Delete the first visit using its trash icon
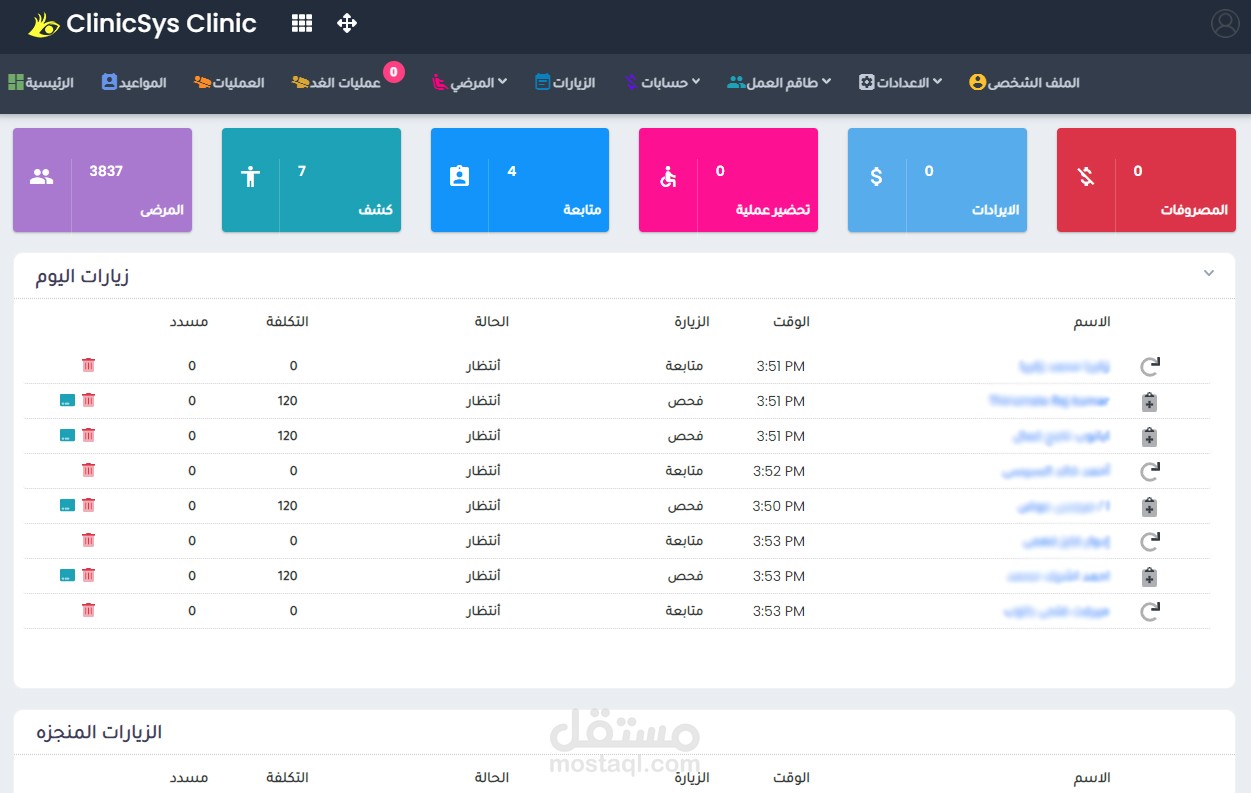 (88, 365)
